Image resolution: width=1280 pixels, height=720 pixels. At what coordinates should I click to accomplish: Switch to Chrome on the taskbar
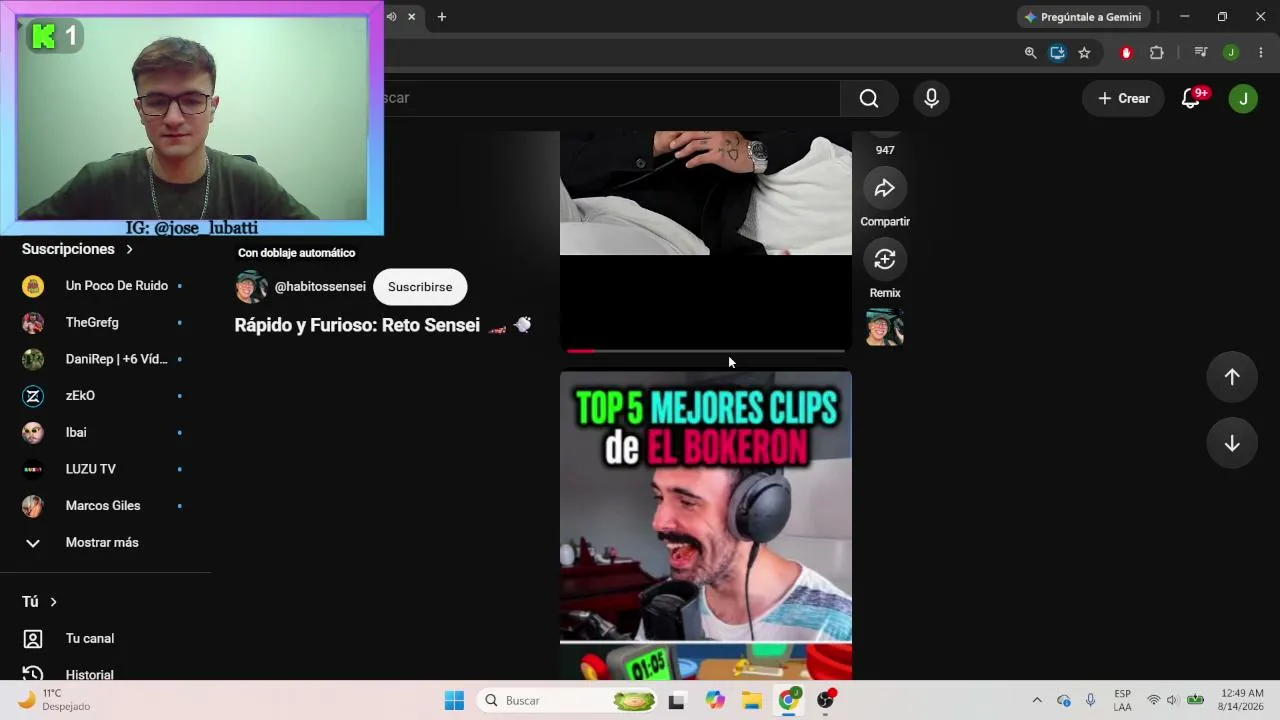click(788, 700)
